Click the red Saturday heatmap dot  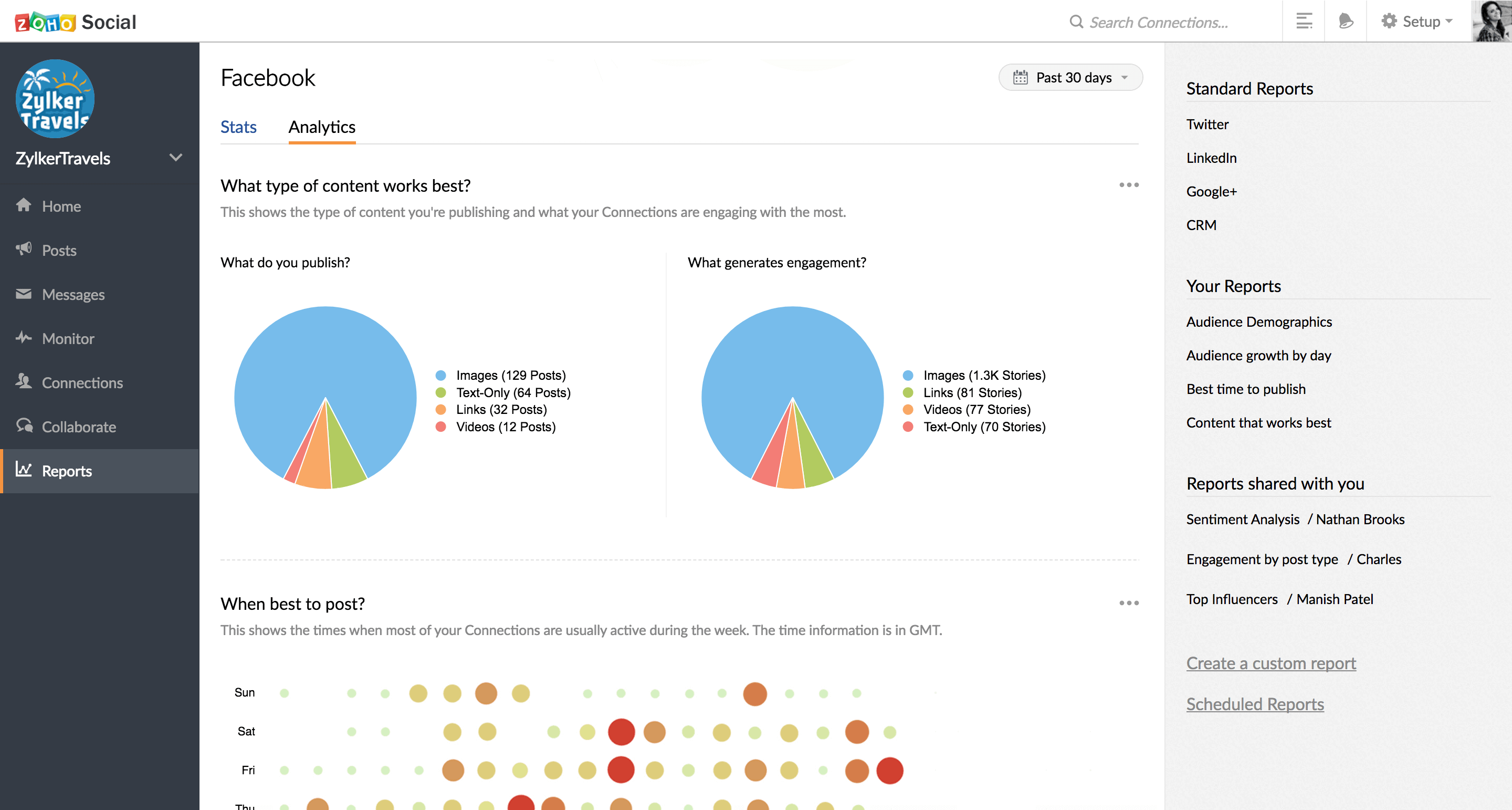coord(621,732)
